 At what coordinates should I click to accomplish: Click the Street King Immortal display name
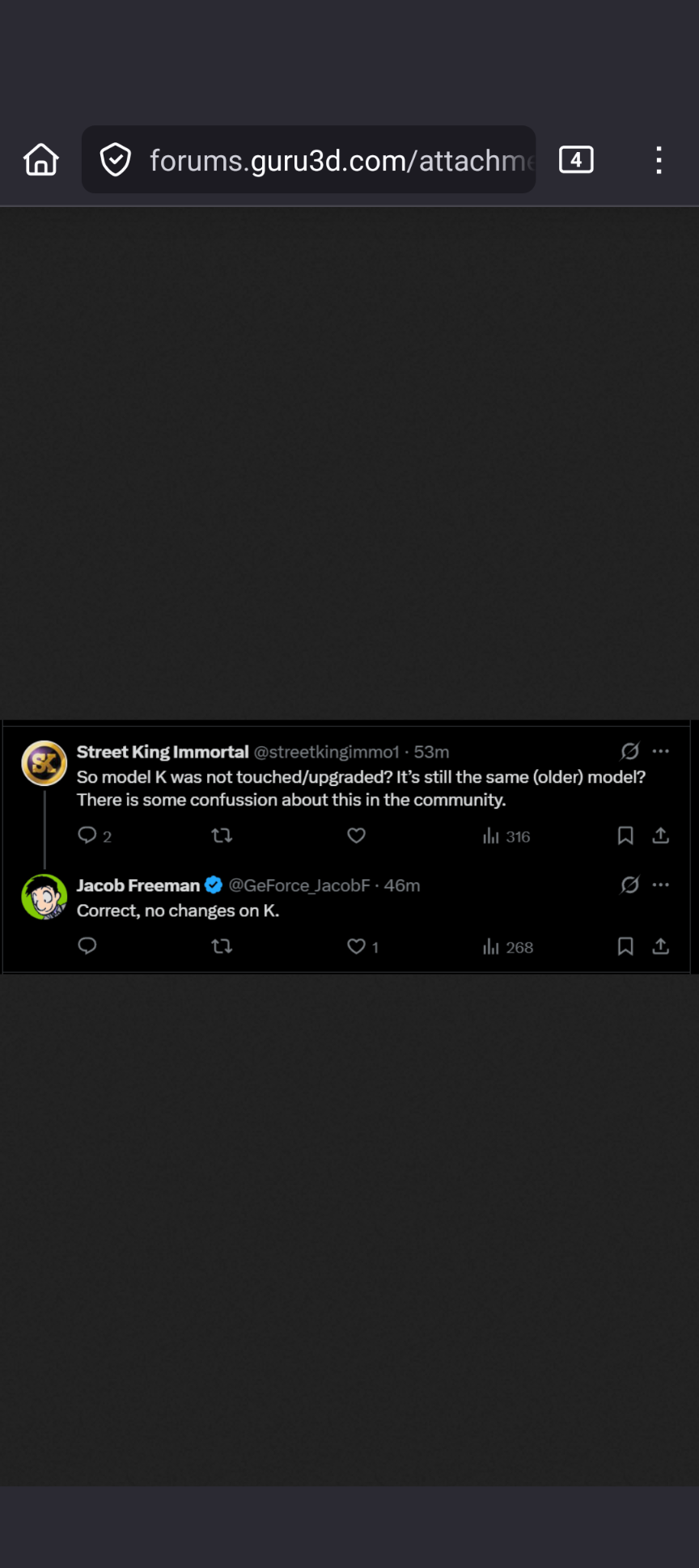pyautogui.click(x=162, y=751)
